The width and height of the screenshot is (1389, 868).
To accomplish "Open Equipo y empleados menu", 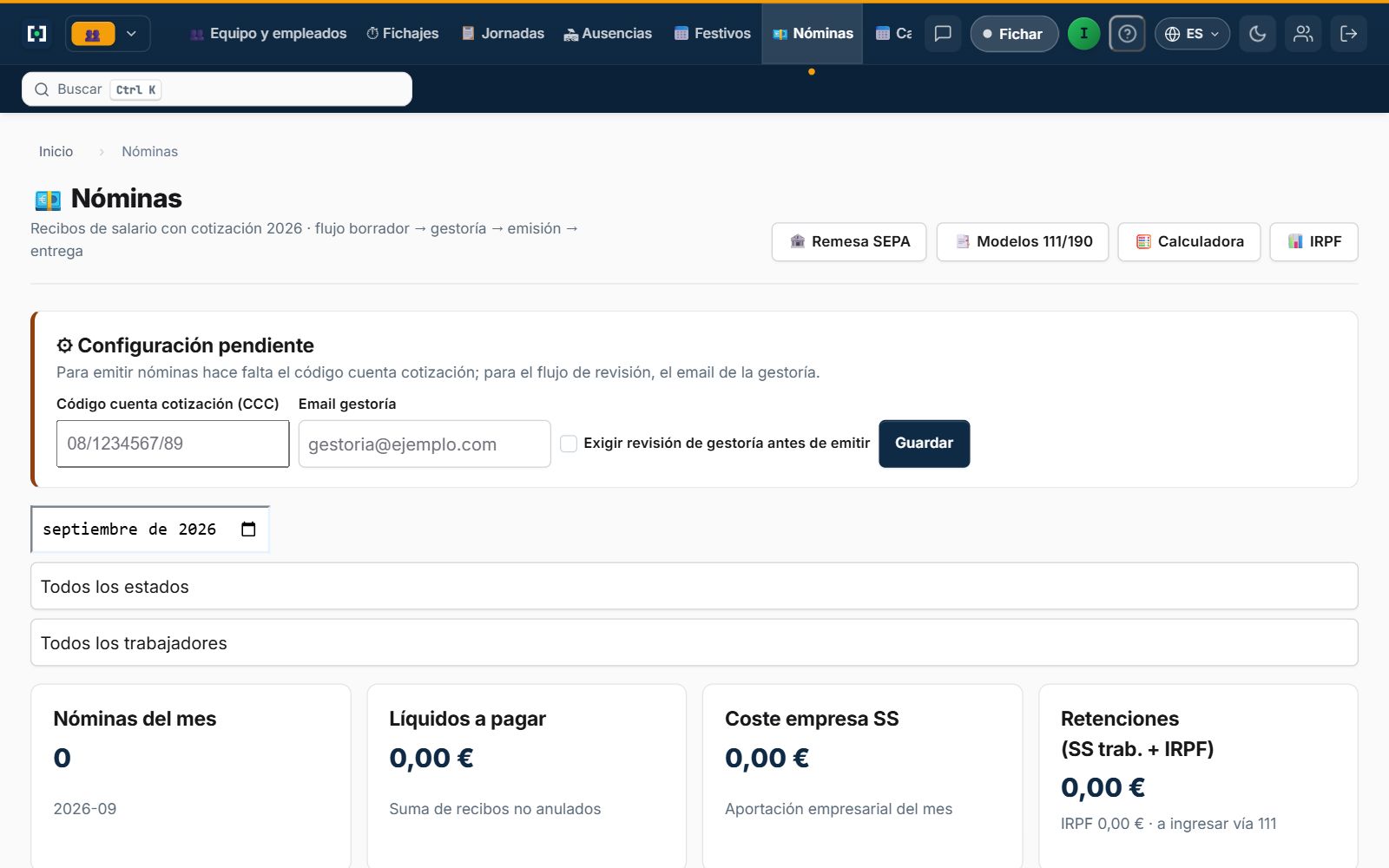I will click(x=268, y=34).
